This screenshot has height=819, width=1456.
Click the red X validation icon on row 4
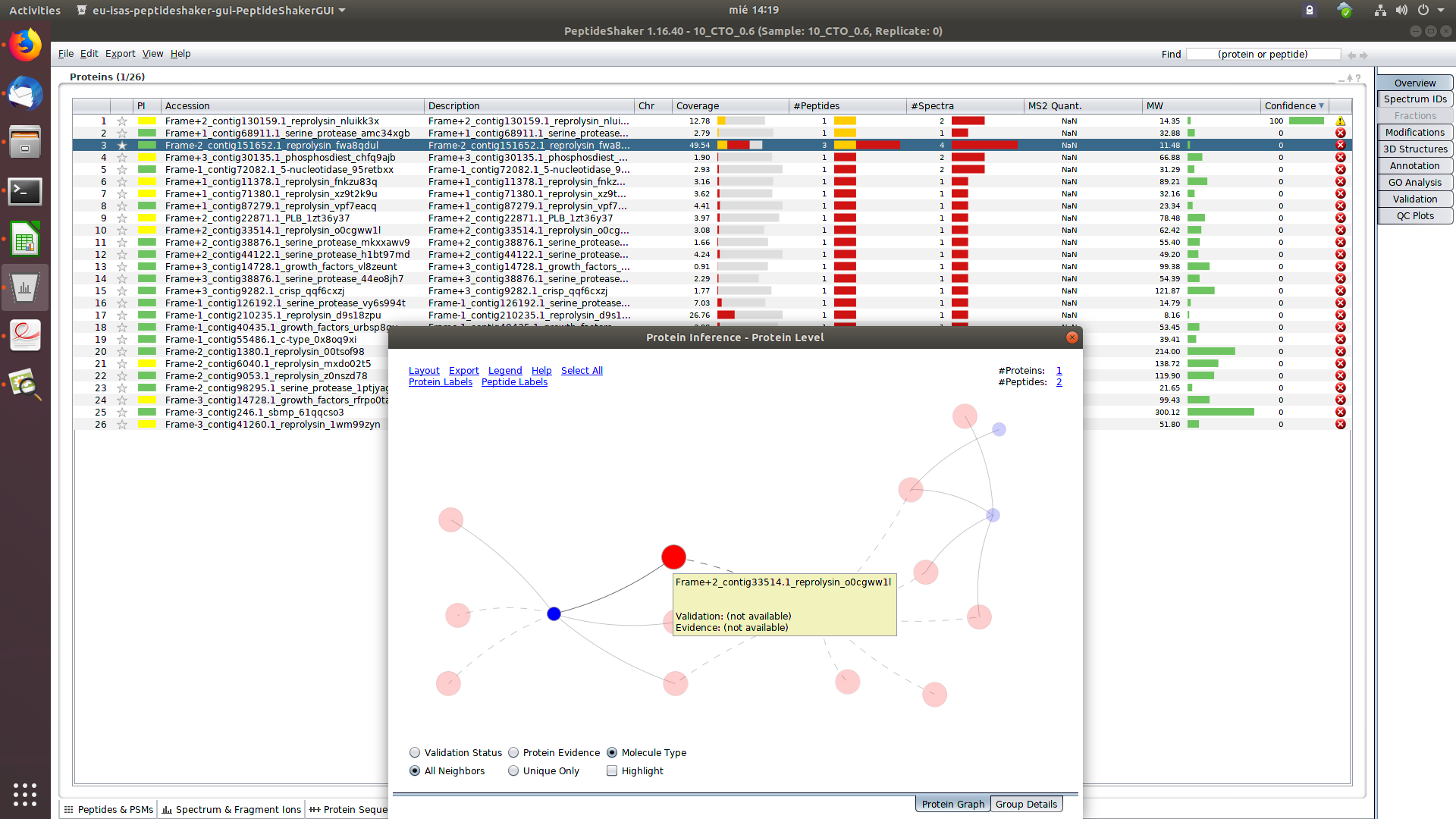pos(1340,157)
